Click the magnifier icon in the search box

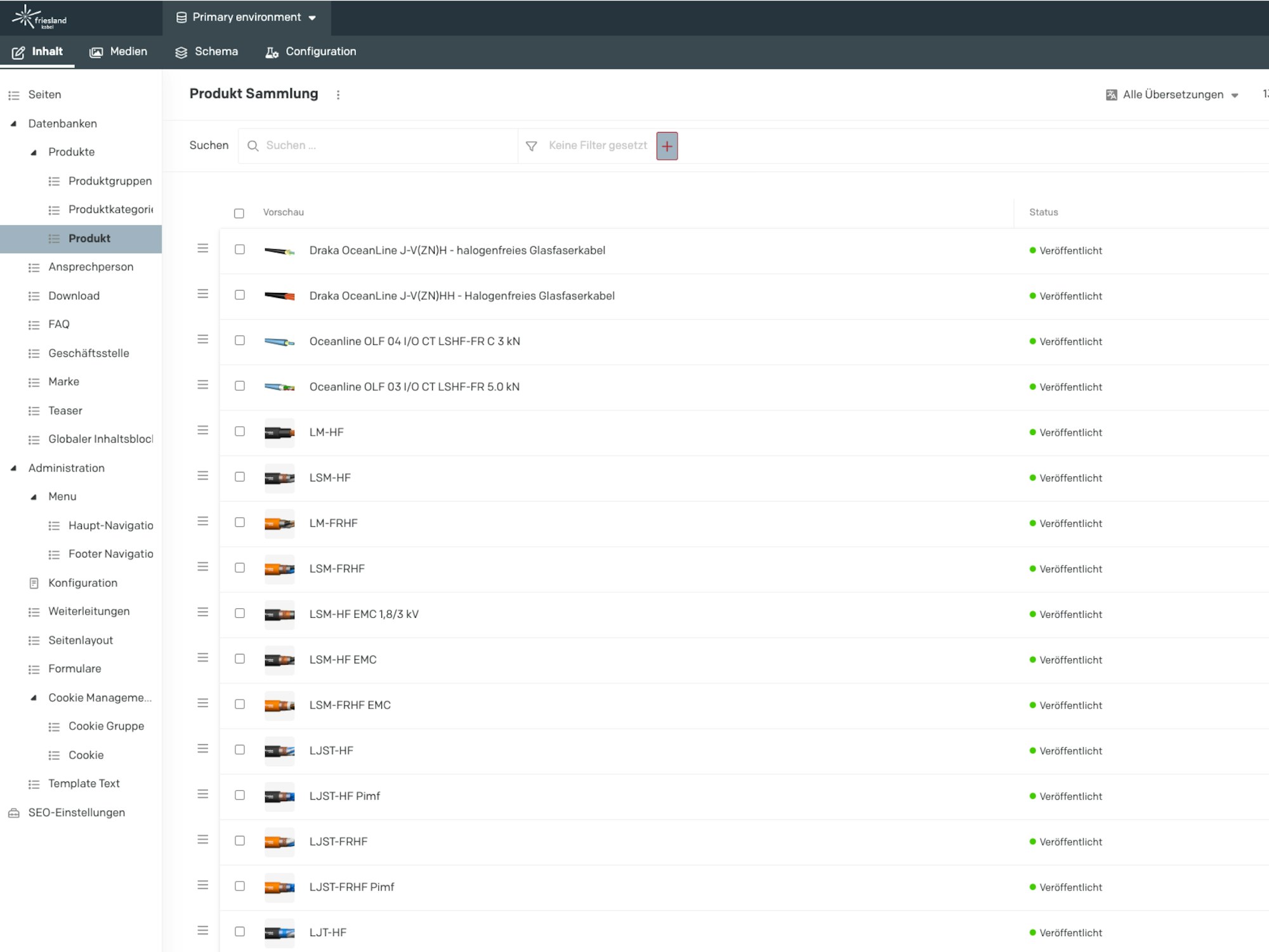point(253,146)
